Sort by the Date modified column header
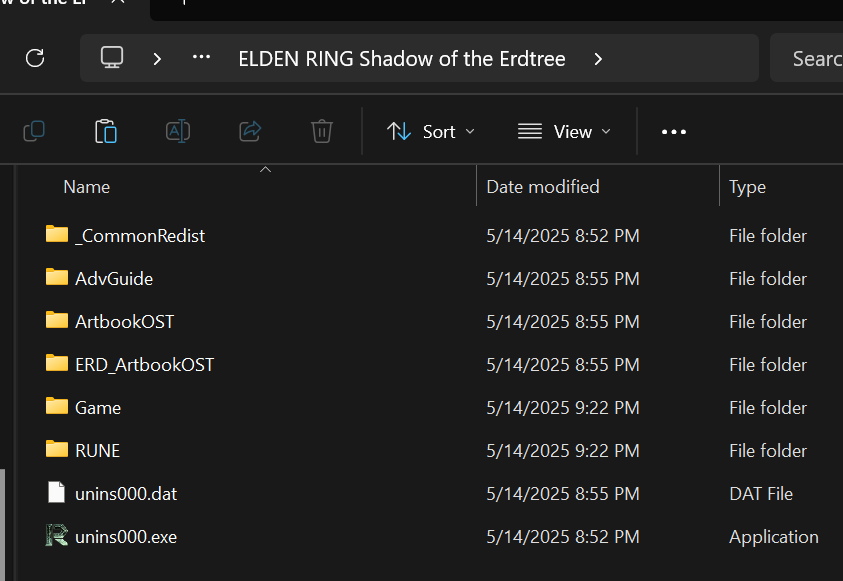 click(x=542, y=187)
